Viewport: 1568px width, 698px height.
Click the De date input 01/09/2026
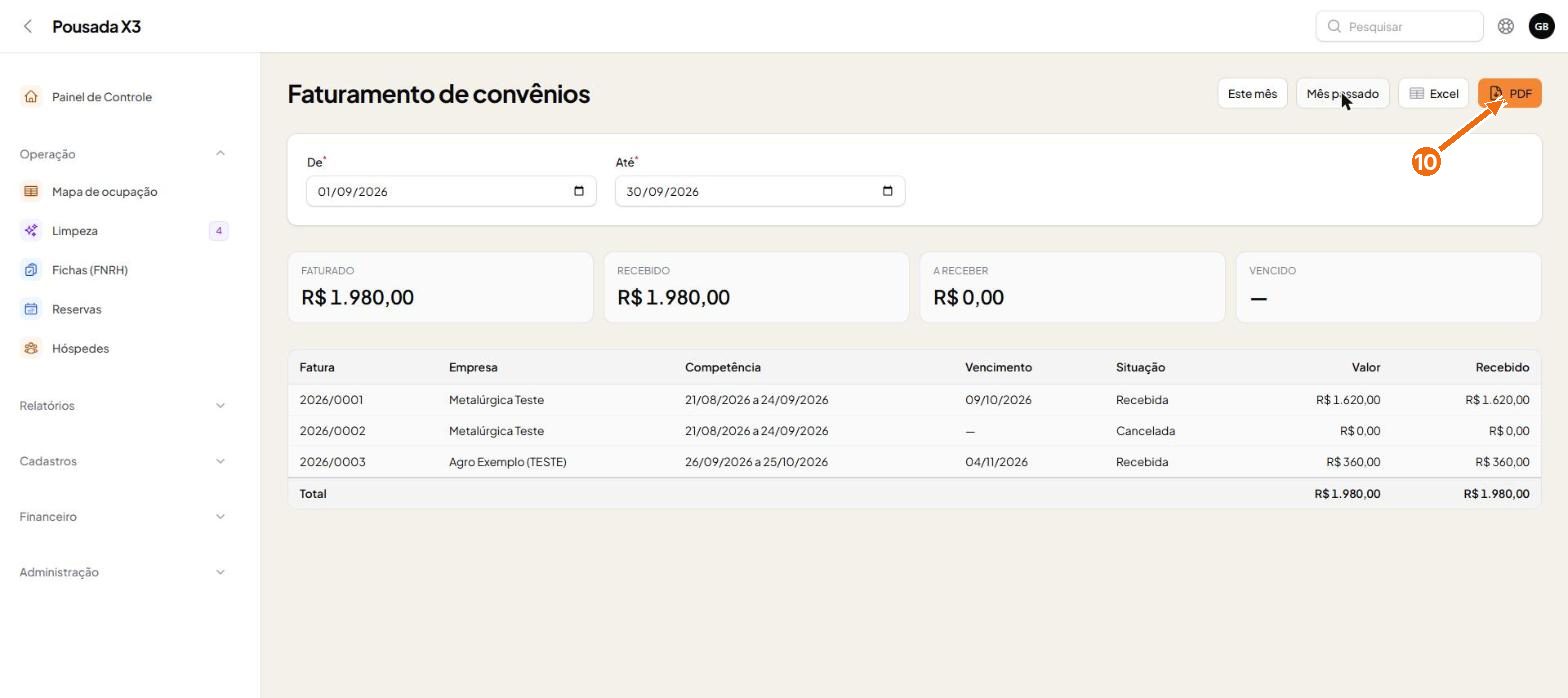click(x=451, y=191)
